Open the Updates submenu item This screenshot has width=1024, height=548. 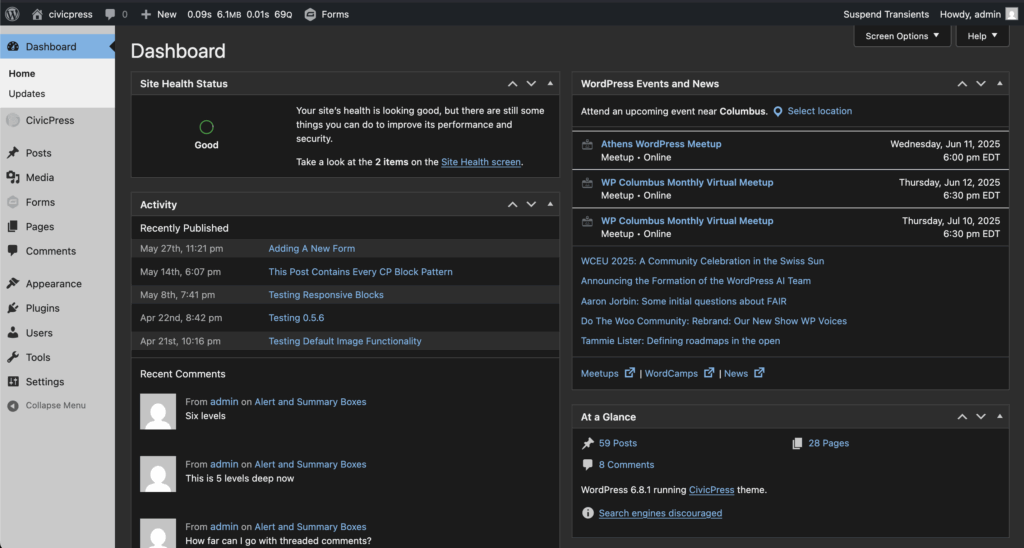pyautogui.click(x=27, y=93)
